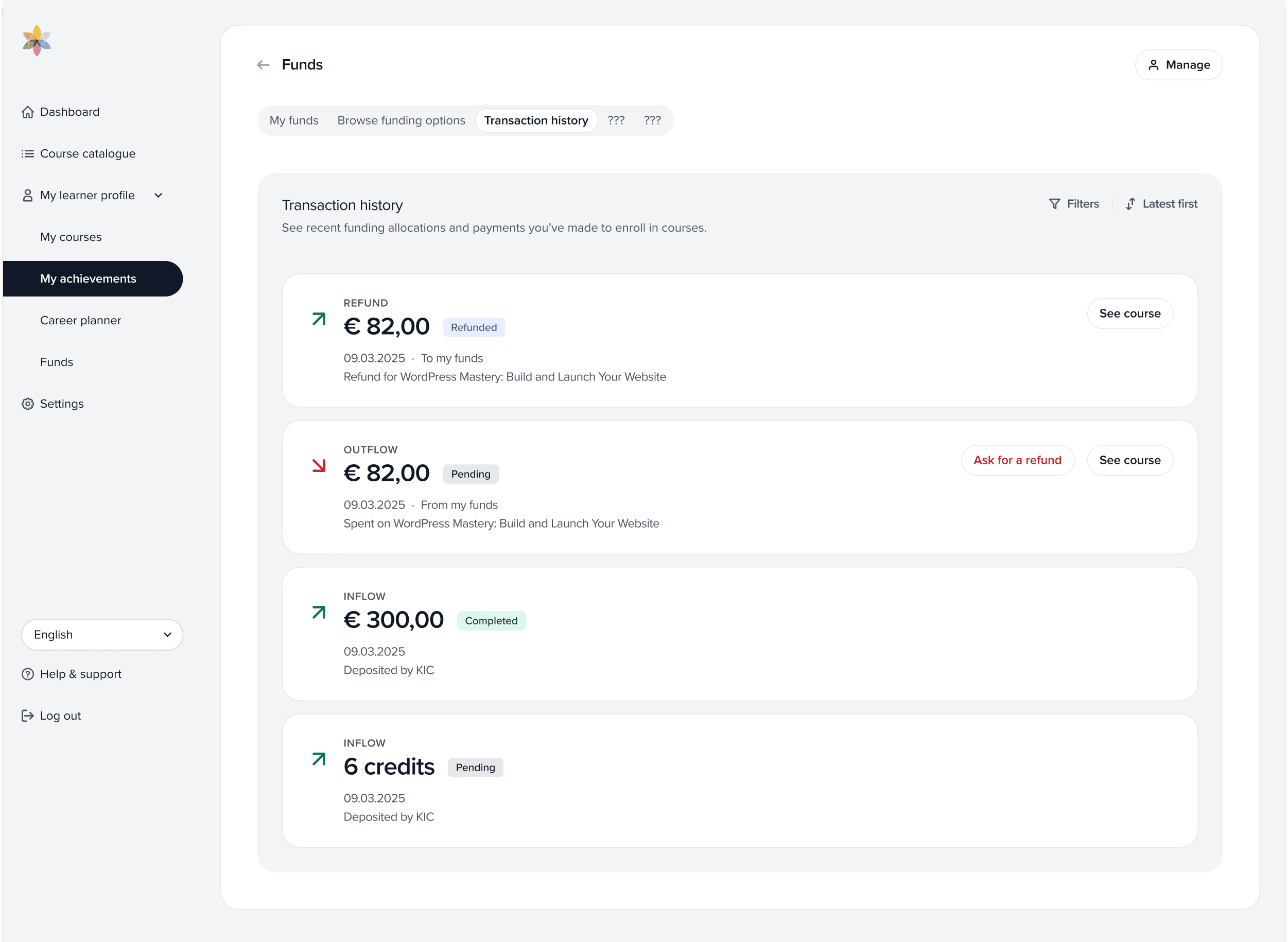Expand the My learner profile section
The height and width of the screenshot is (942, 1288).
pyautogui.click(x=158, y=195)
